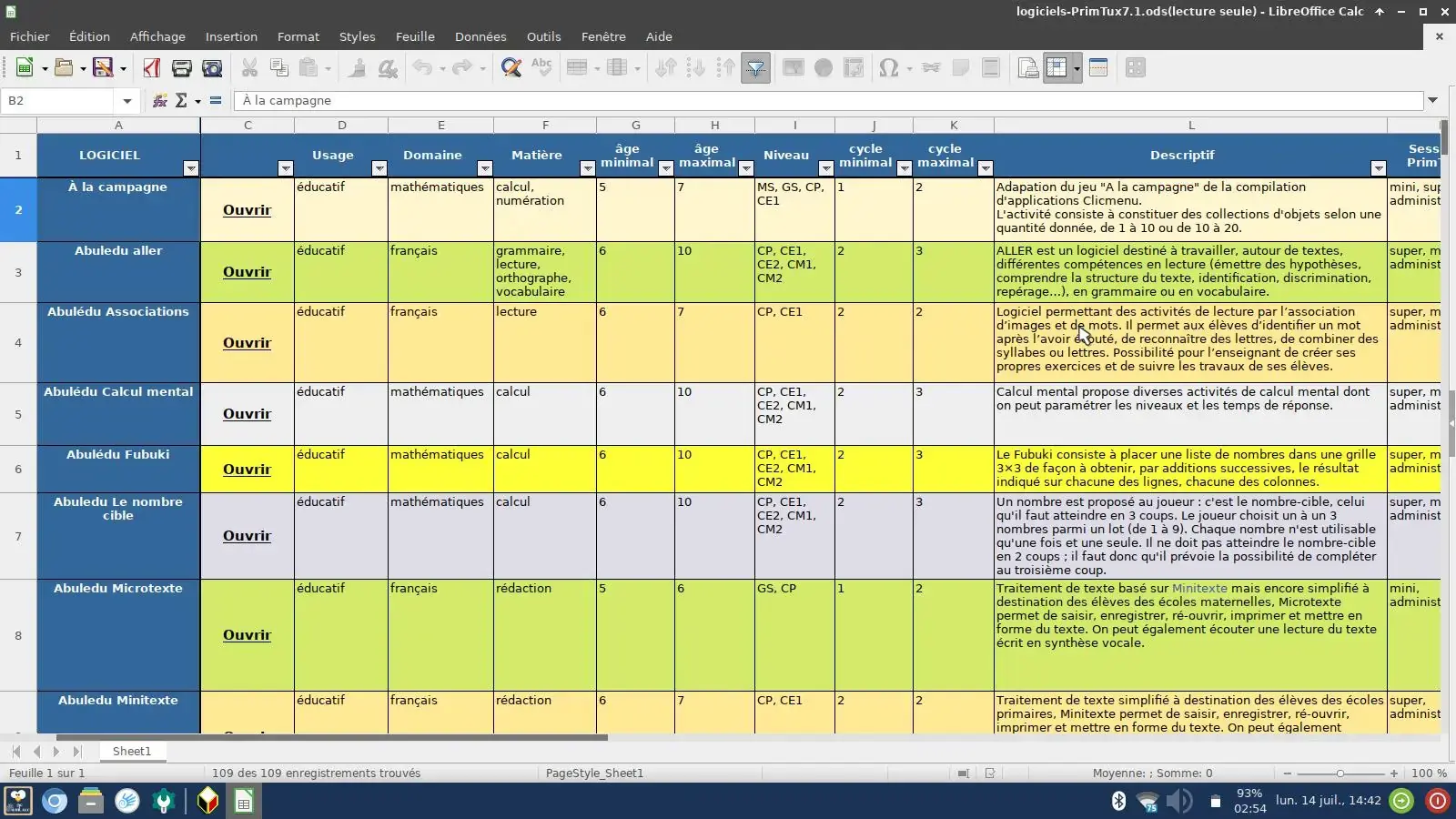This screenshot has width=1456, height=819.
Task: Click the horizontal scrollbar thumb
Action: pyautogui.click(x=331, y=738)
